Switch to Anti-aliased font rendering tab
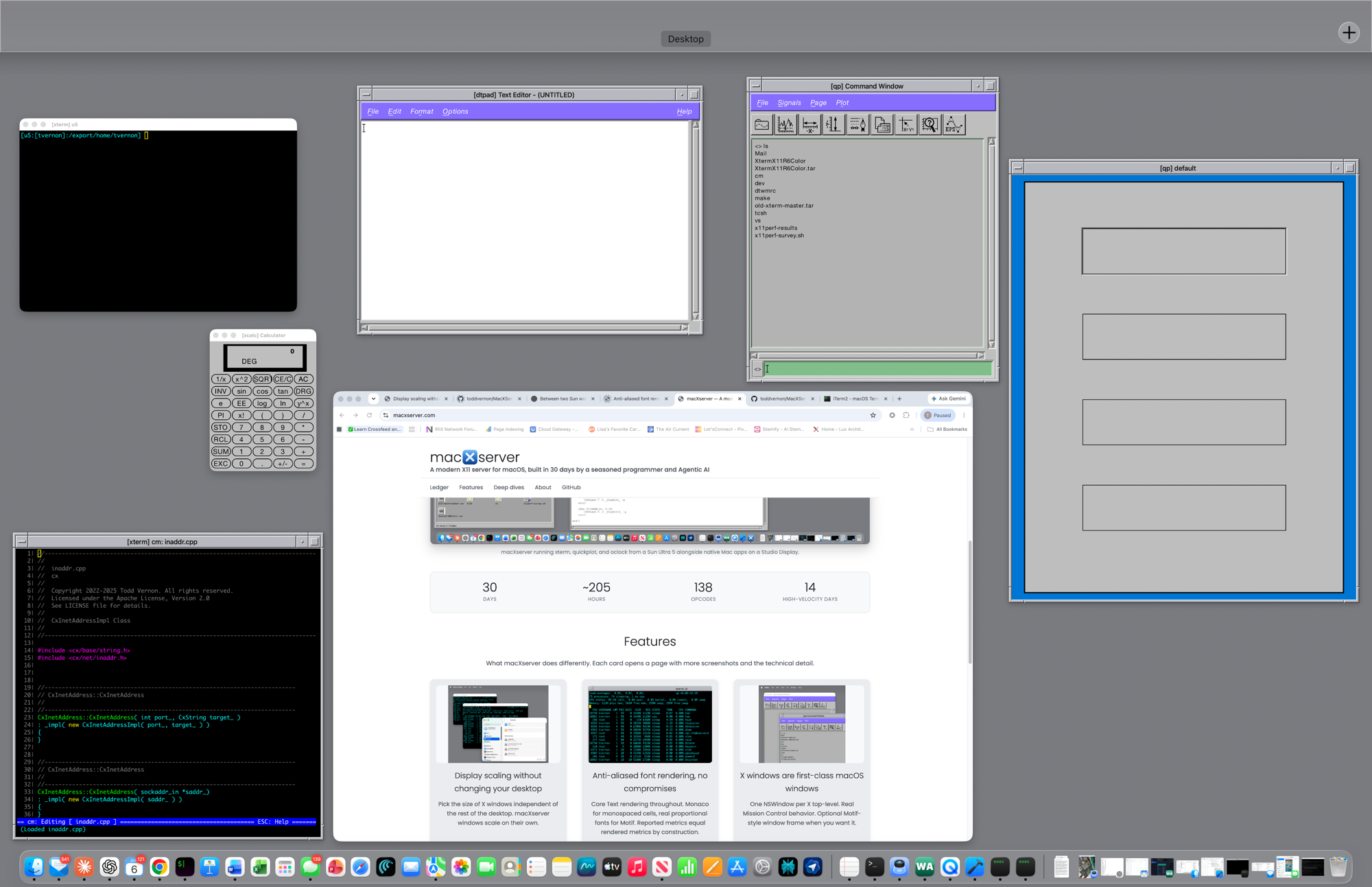Viewport: 1372px width, 887px height. tap(635, 399)
